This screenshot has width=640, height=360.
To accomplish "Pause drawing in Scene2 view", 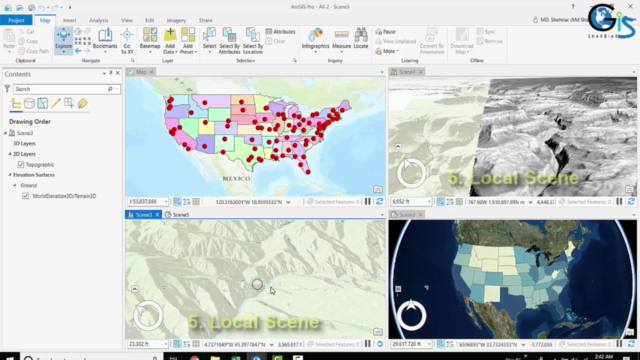I will (619, 344).
